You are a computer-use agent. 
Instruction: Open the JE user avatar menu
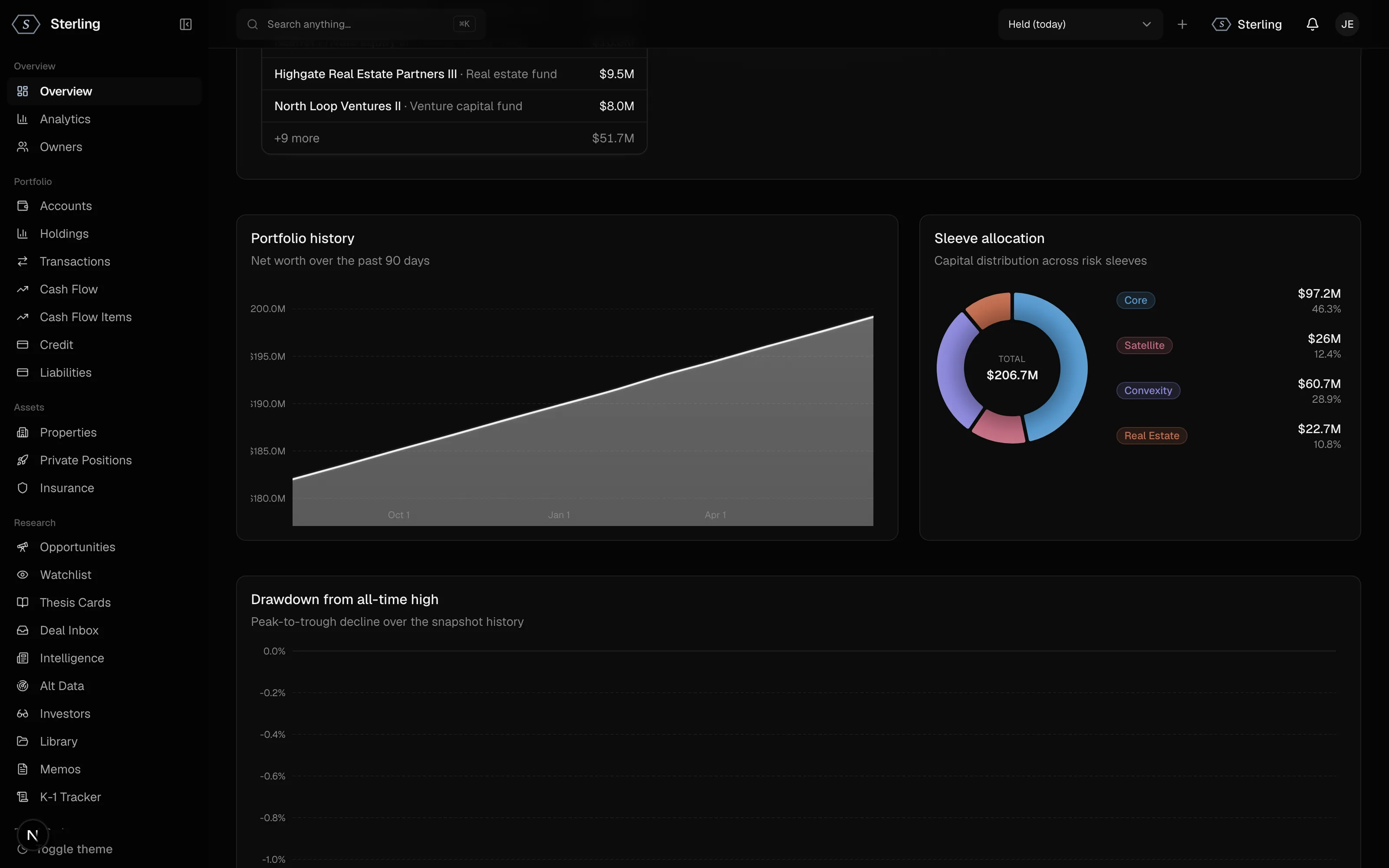pyautogui.click(x=1346, y=24)
